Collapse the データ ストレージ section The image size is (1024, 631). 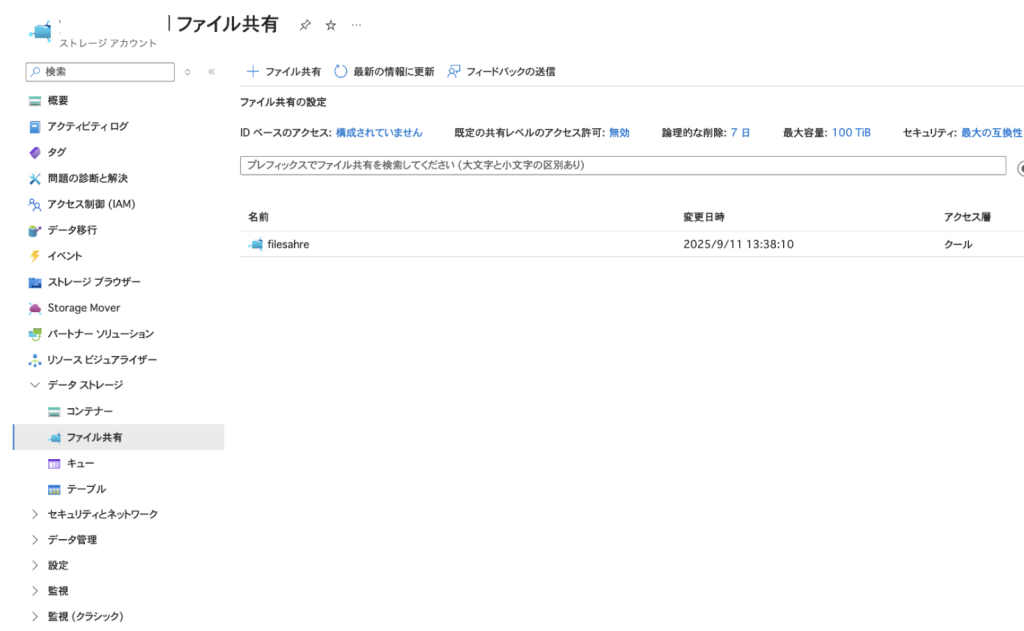click(x=36, y=385)
